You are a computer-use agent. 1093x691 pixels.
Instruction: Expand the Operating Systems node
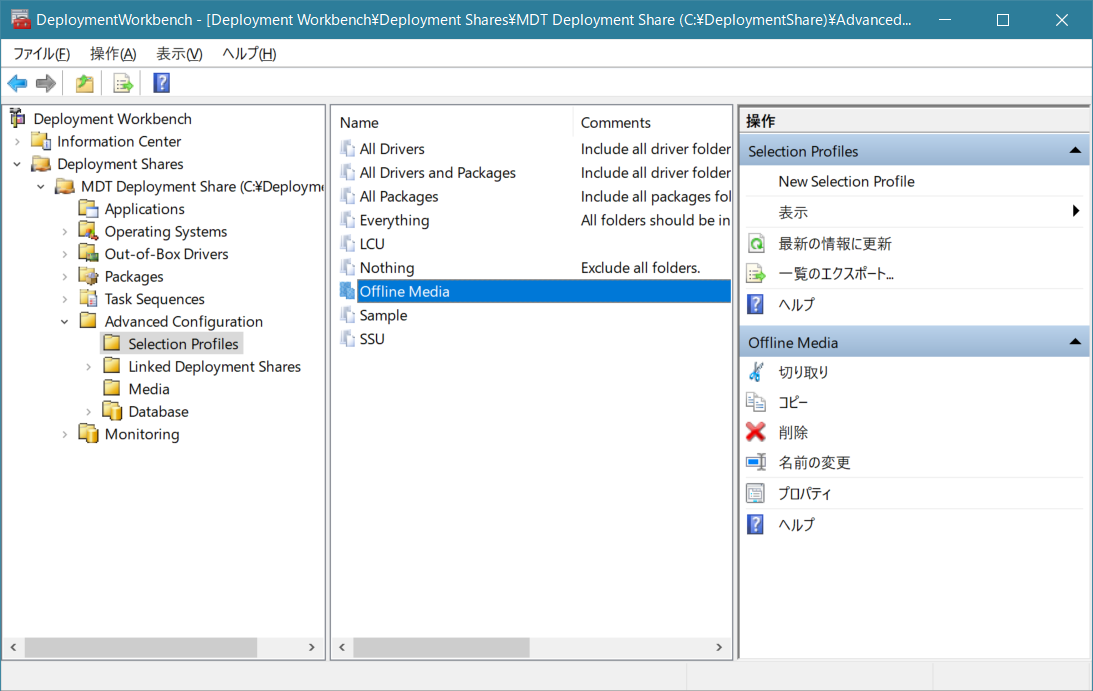pyautogui.click(x=65, y=231)
